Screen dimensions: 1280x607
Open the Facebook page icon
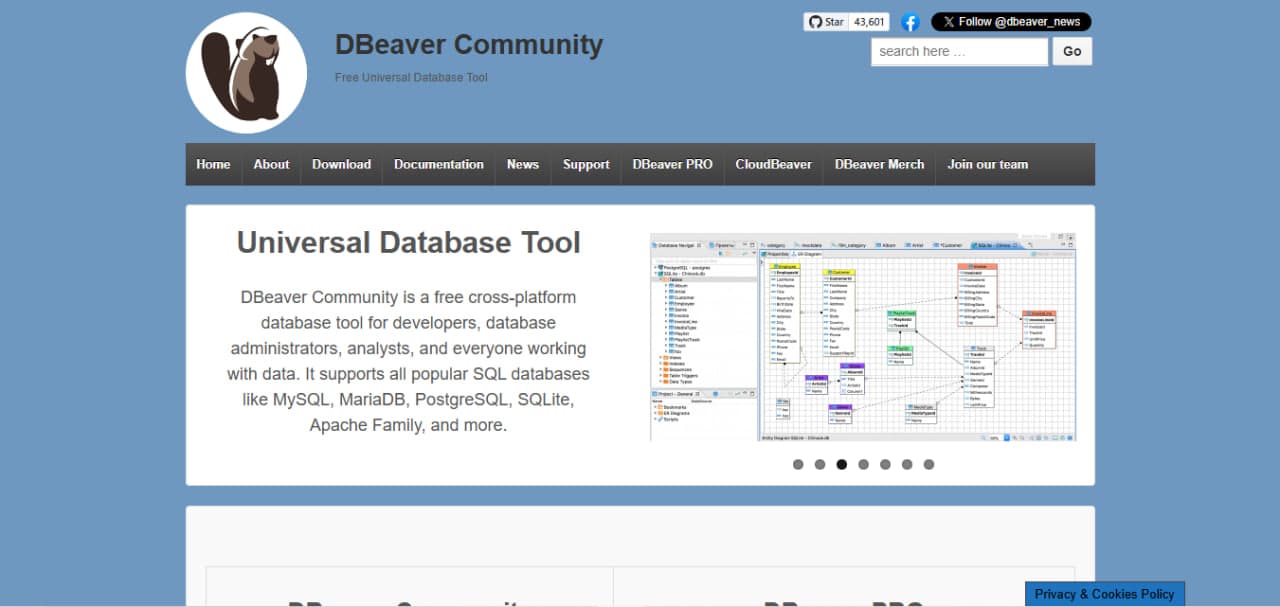pyautogui.click(x=910, y=22)
